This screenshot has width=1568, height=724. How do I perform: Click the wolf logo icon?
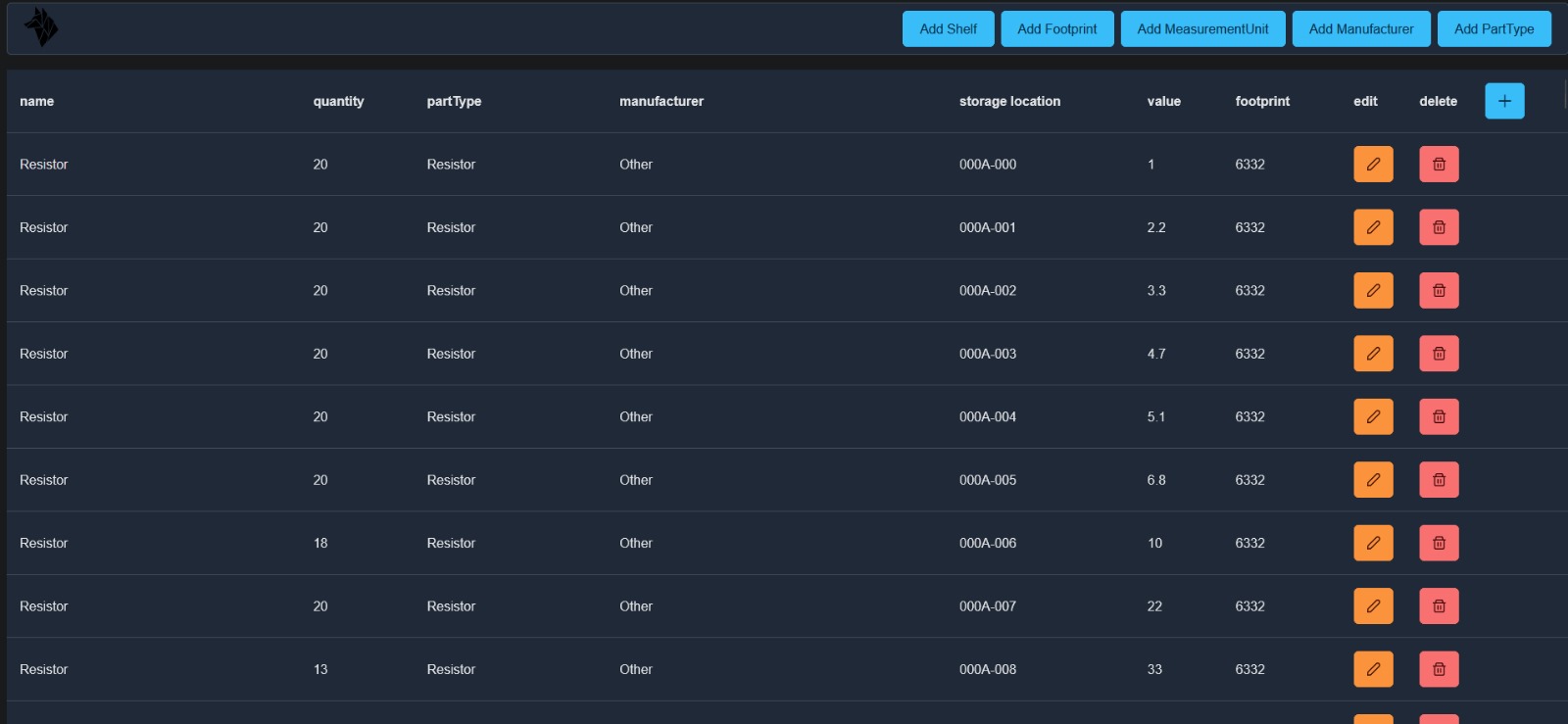click(40, 27)
